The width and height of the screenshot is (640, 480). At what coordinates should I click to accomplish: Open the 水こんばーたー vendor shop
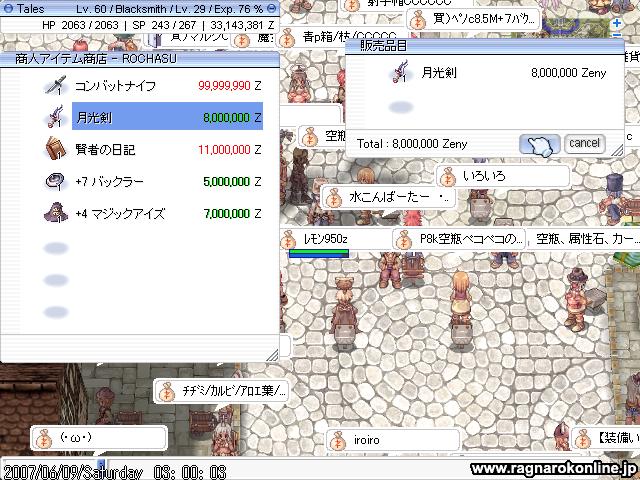pyautogui.click(x=388, y=198)
